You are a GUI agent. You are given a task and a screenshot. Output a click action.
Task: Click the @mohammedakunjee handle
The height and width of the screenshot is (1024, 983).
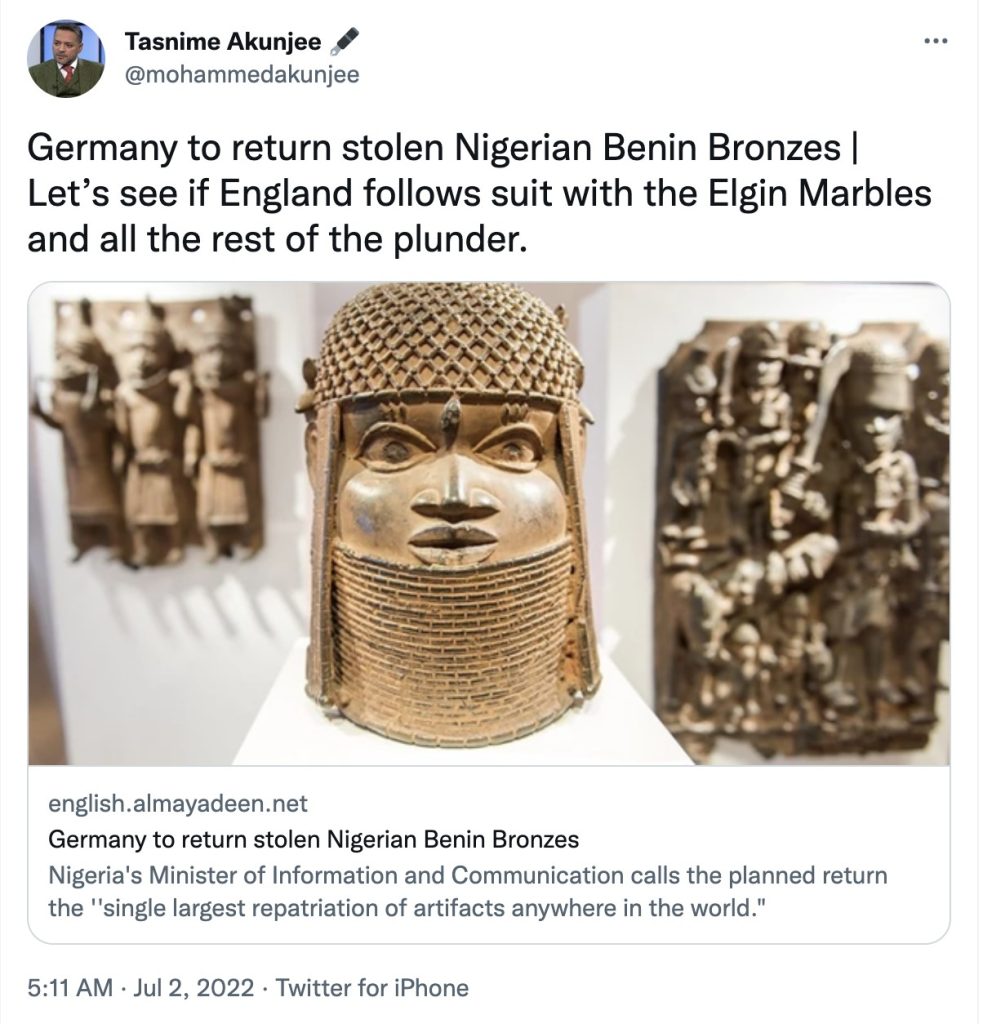[241, 75]
